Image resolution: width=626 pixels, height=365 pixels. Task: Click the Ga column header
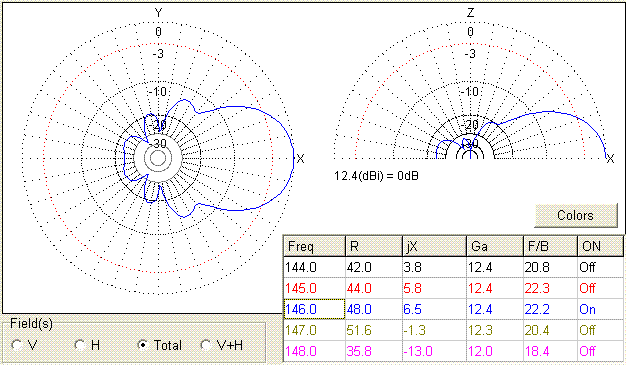[495, 246]
